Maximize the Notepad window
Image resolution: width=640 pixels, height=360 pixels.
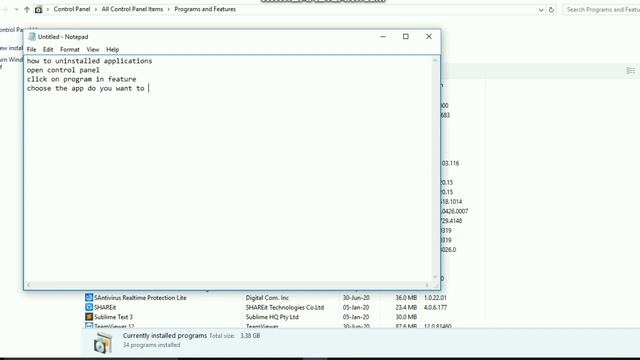click(x=406, y=36)
